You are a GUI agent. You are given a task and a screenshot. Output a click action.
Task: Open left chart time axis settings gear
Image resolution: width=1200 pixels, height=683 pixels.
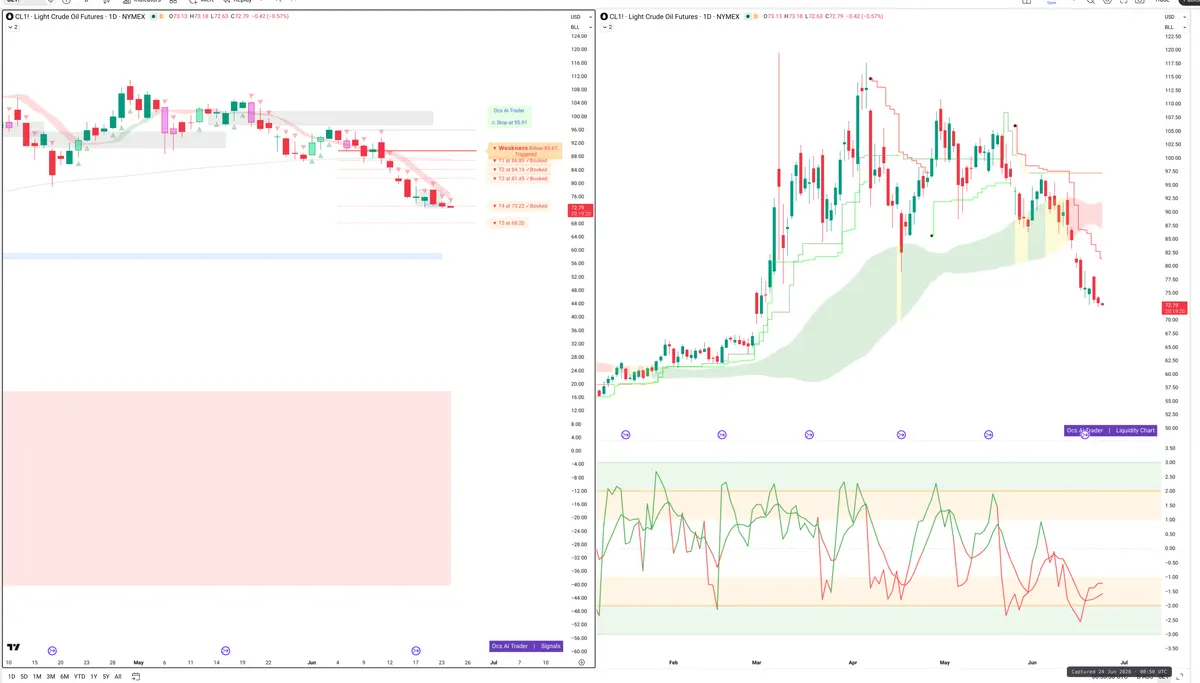click(x=581, y=662)
